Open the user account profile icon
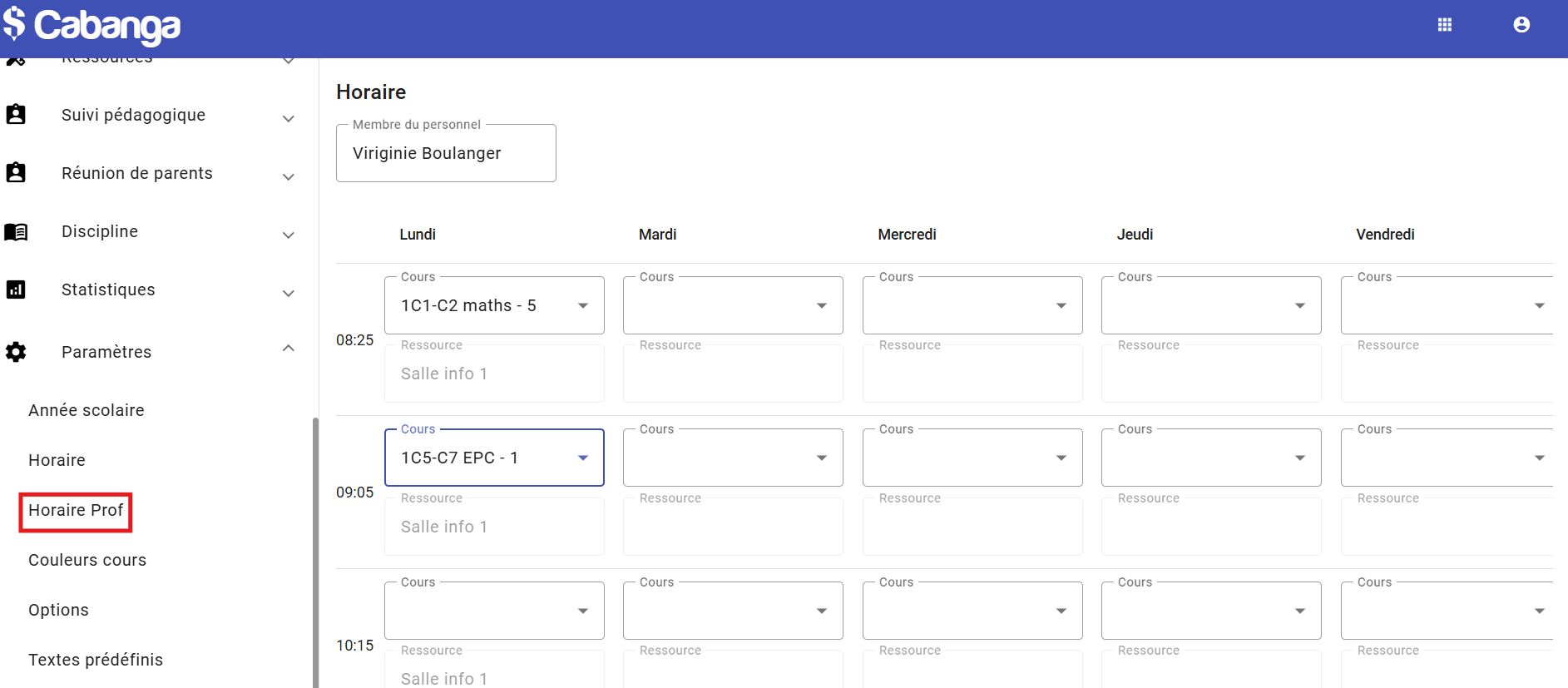Screen dimensions: 1568x688 1521,25
